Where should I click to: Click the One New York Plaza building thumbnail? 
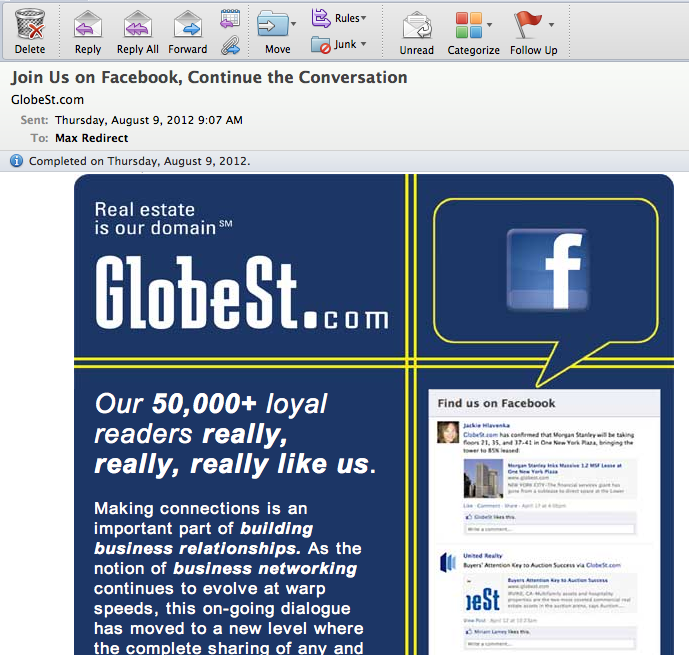[483, 478]
